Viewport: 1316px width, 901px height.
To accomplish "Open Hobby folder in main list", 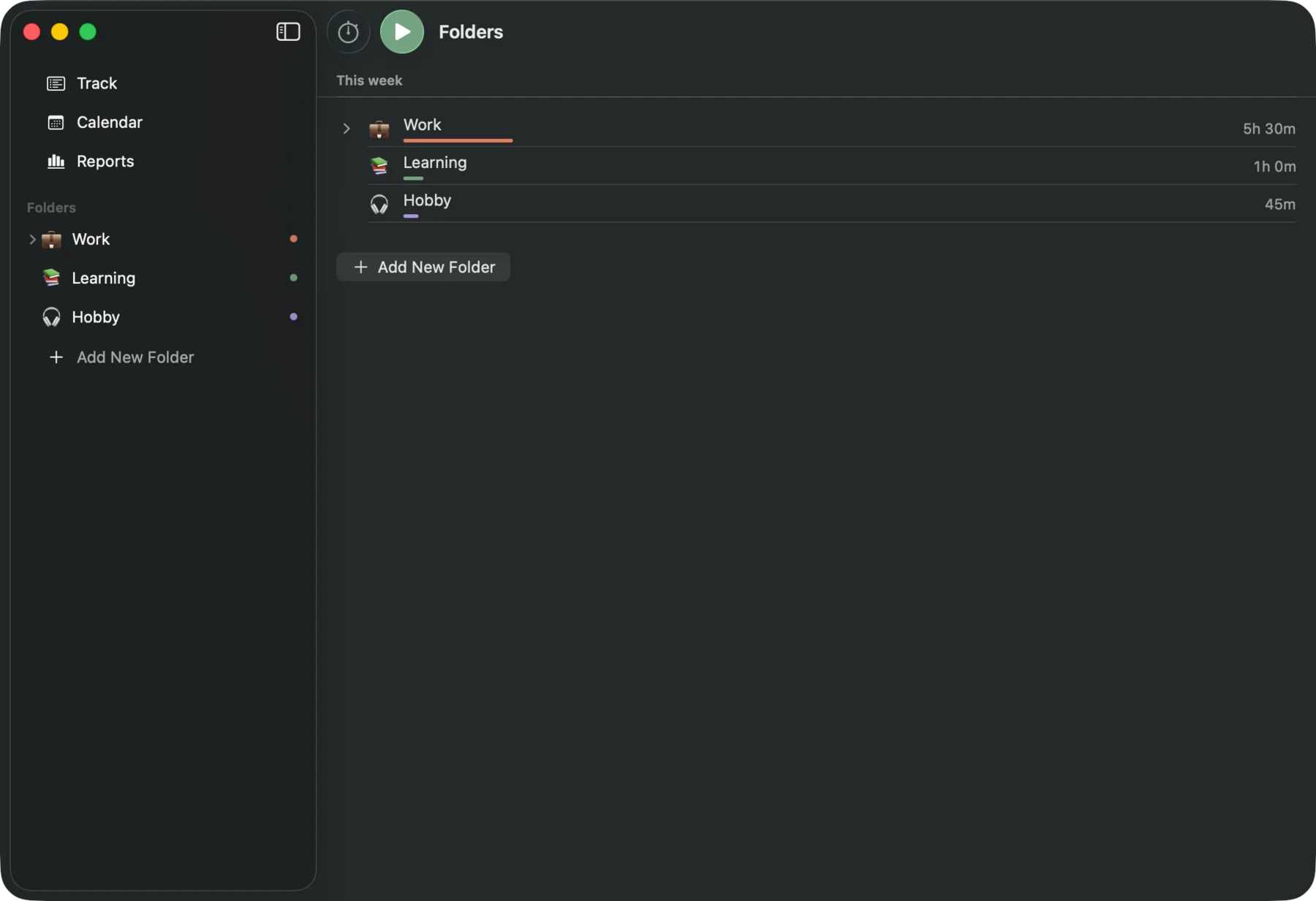I will (427, 200).
